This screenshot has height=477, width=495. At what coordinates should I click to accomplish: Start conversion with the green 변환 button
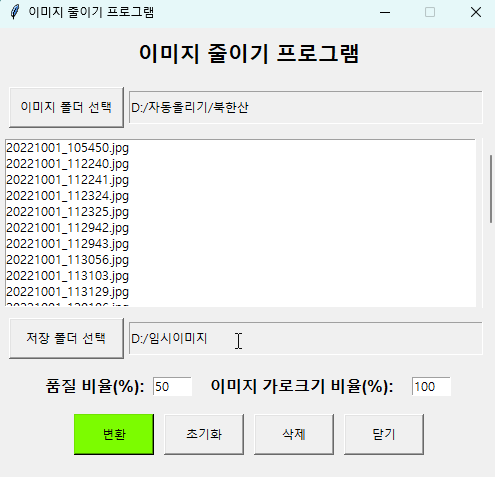[x=114, y=434]
